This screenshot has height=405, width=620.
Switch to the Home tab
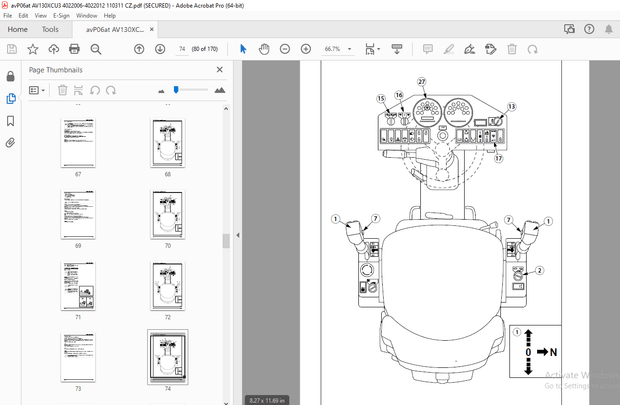(x=17, y=29)
